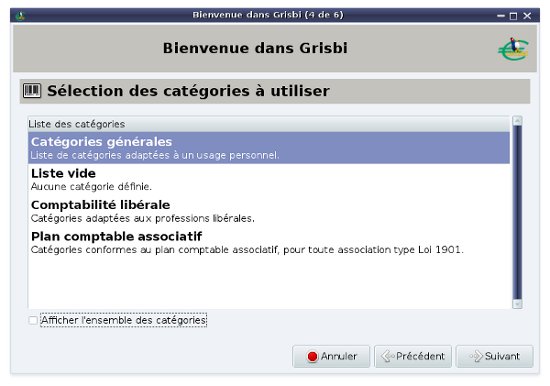Cancel the wizard with Annuler

(331, 357)
